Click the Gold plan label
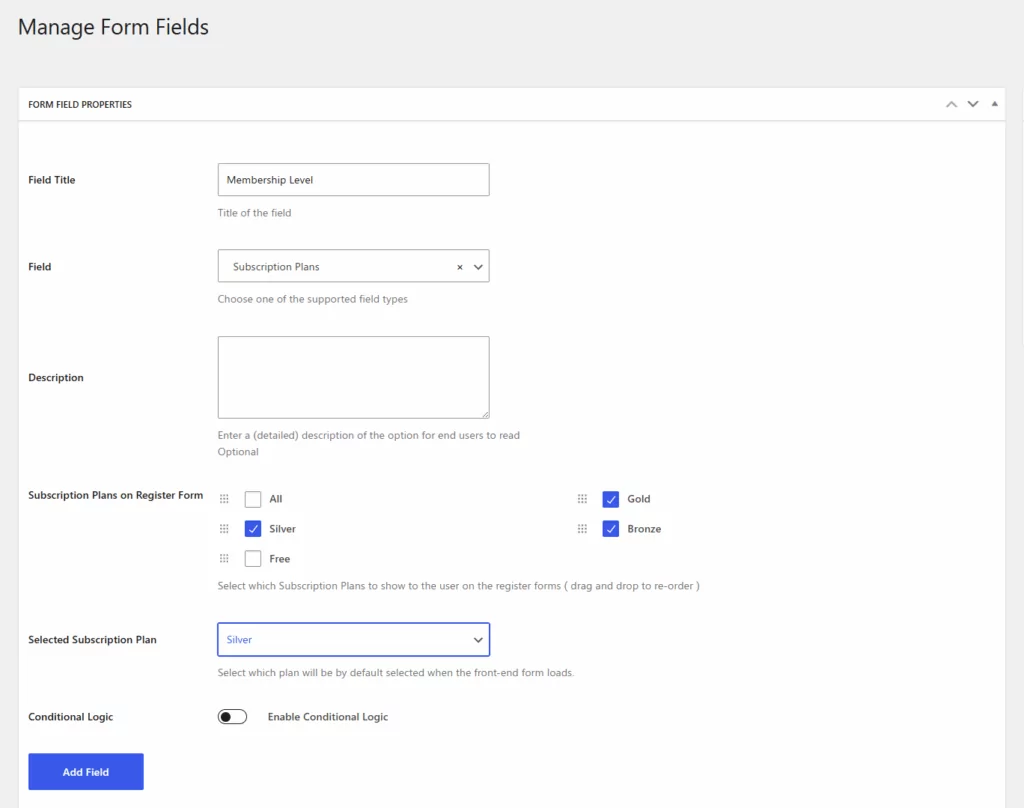Screen dimensions: 1024x808 point(639,499)
